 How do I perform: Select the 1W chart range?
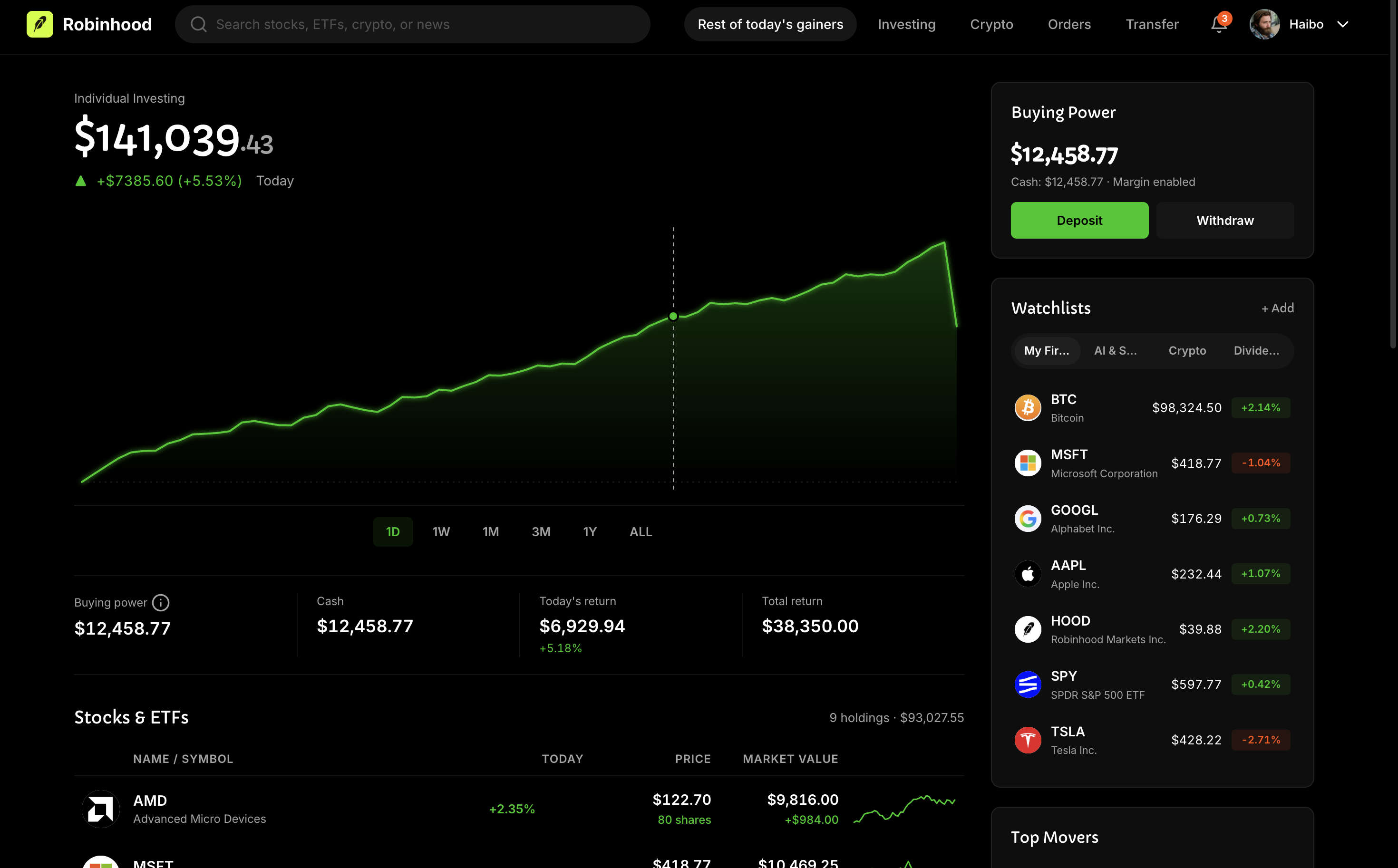click(x=441, y=531)
